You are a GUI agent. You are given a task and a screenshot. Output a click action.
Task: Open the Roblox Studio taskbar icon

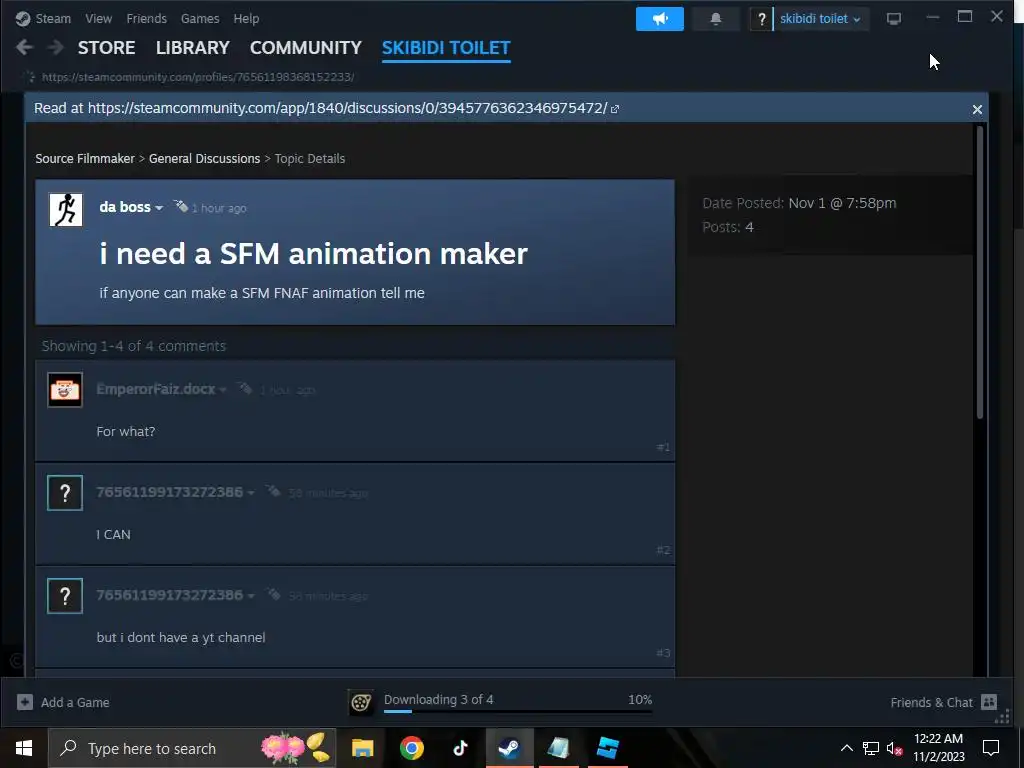(x=607, y=748)
